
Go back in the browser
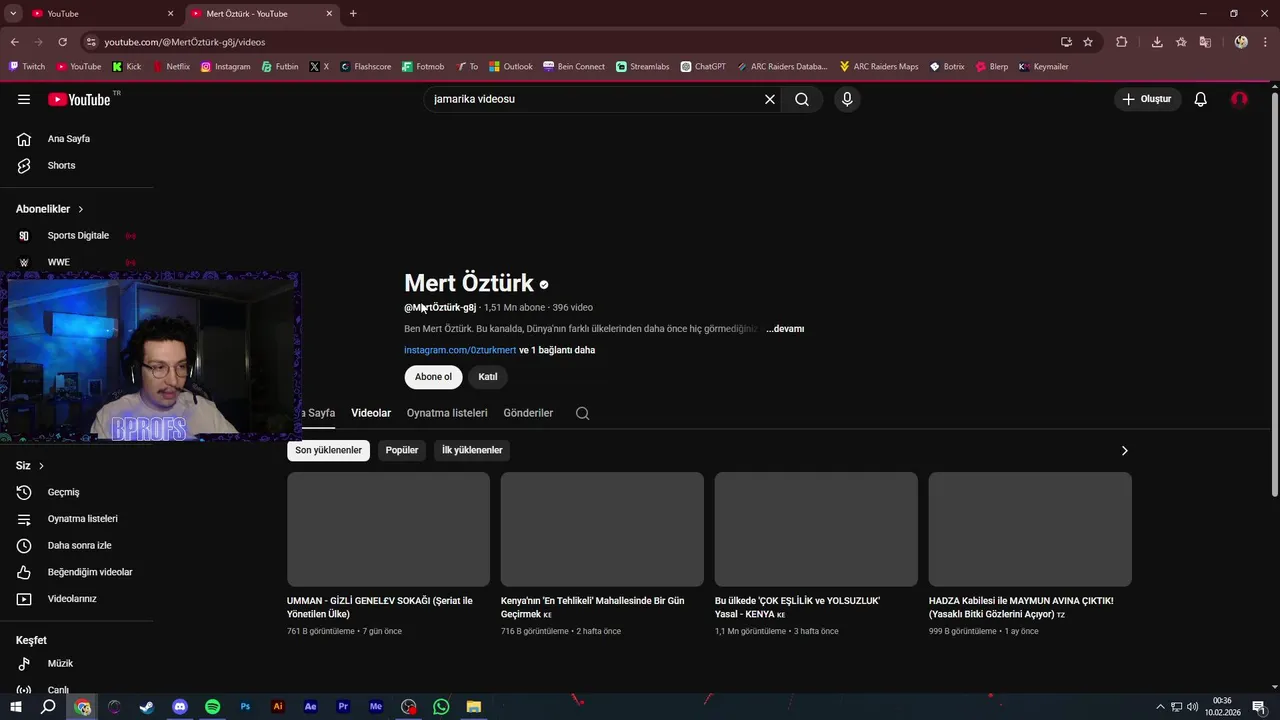(14, 42)
